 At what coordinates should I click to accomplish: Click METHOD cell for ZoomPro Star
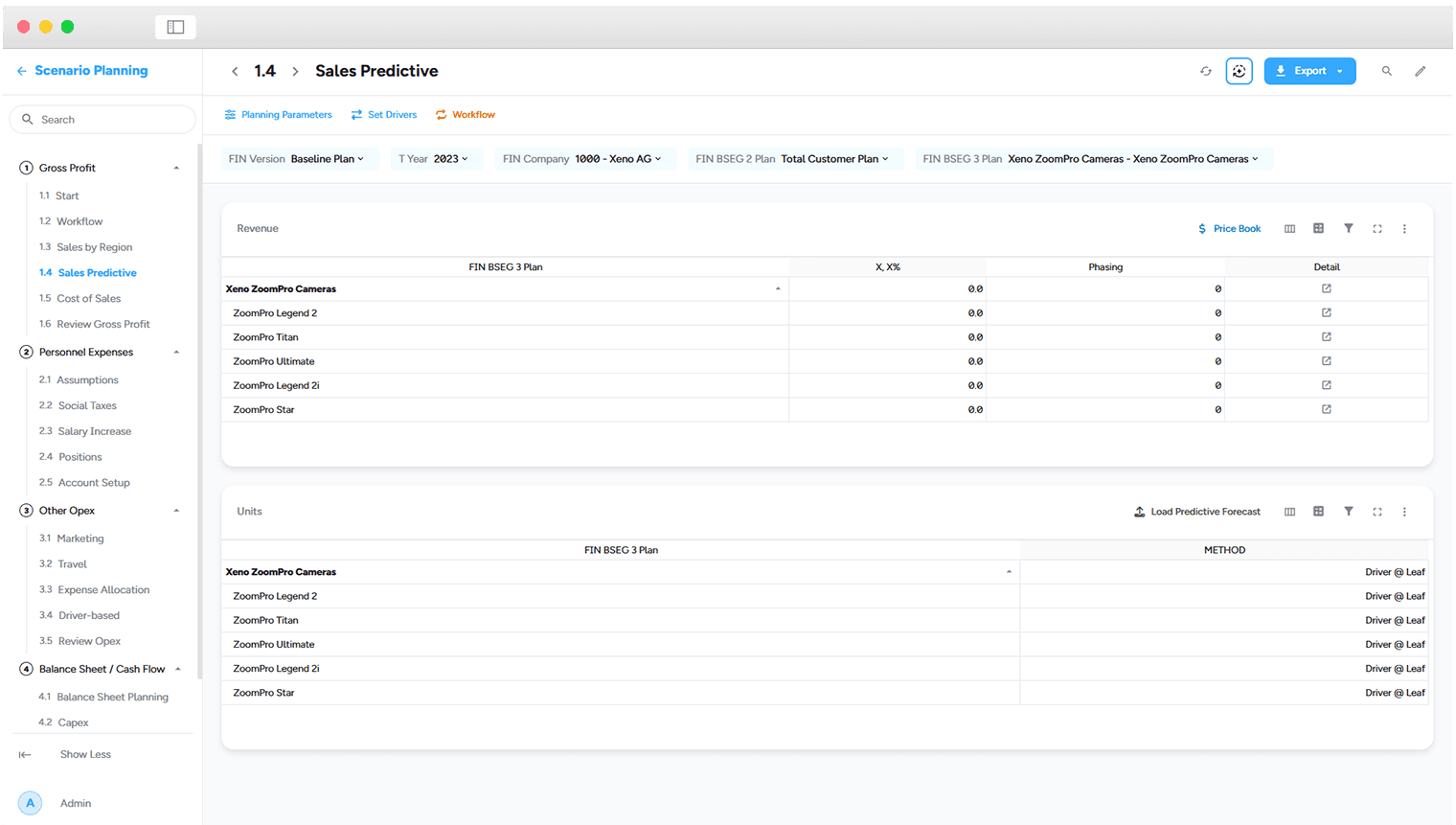coord(1224,693)
